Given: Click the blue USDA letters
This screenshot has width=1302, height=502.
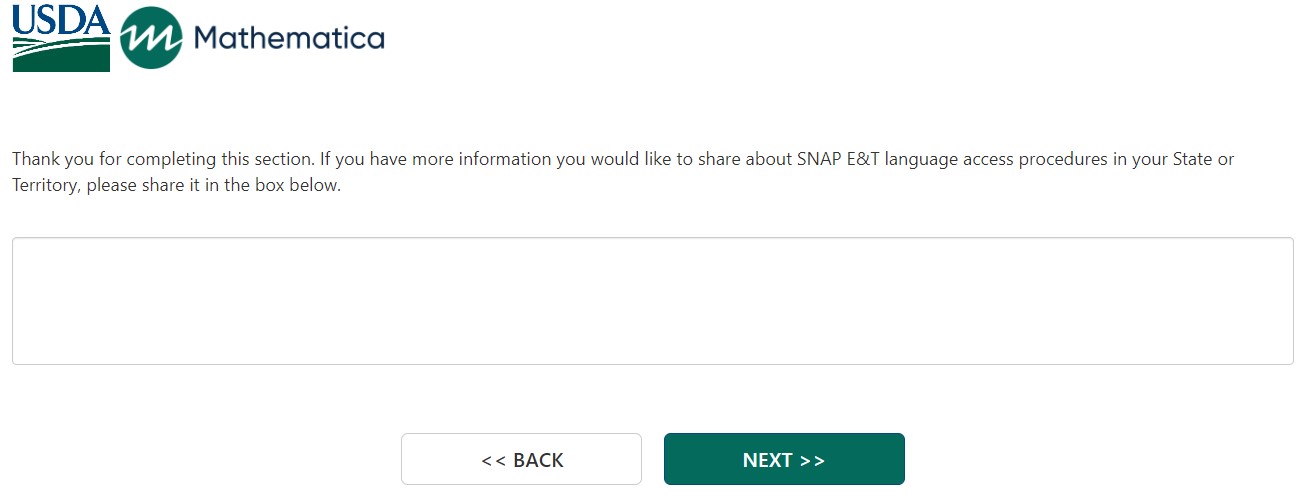Looking at the screenshot, I should [61, 22].
